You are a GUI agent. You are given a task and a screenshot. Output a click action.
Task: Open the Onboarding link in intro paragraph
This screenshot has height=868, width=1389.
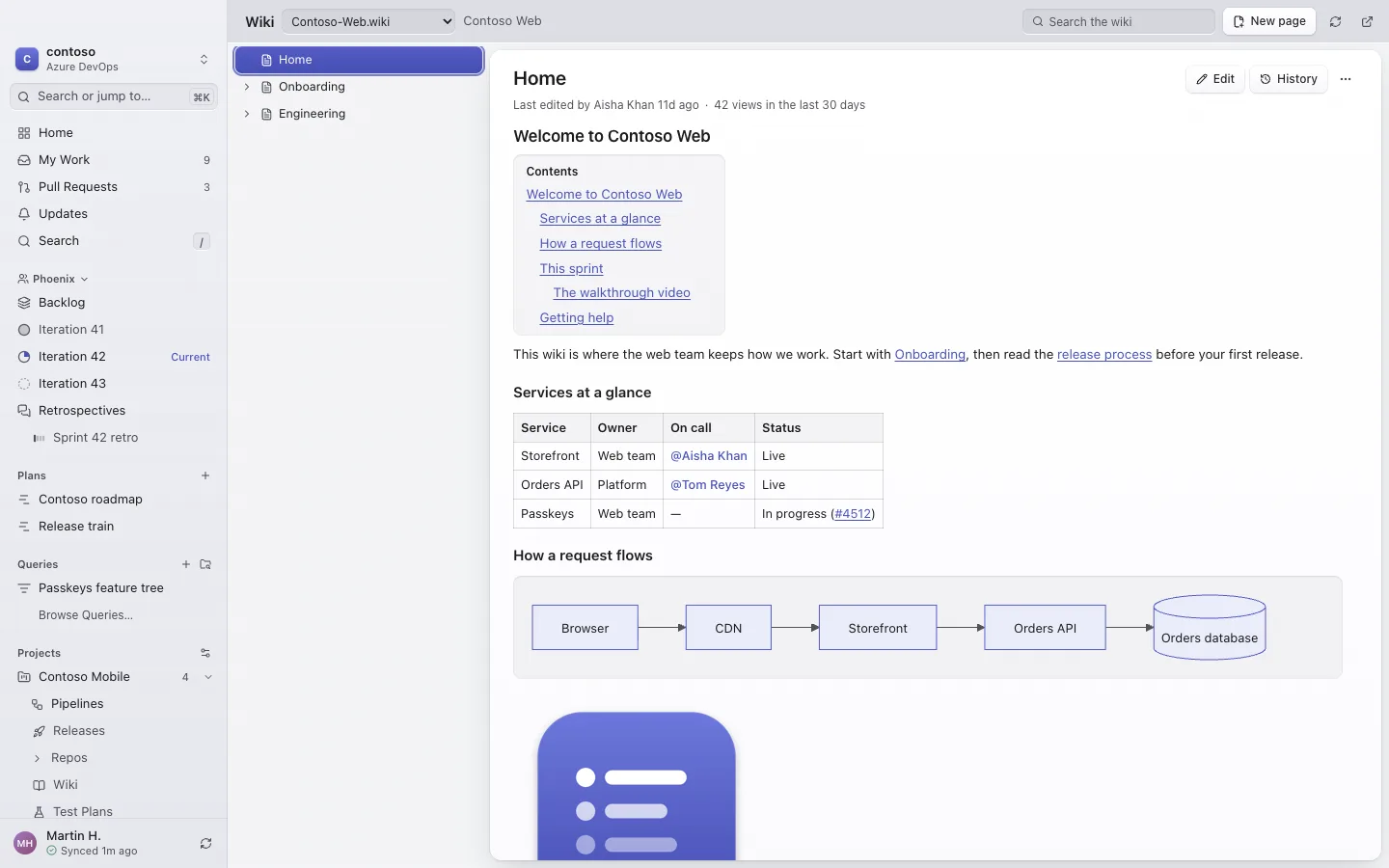pyautogui.click(x=930, y=355)
